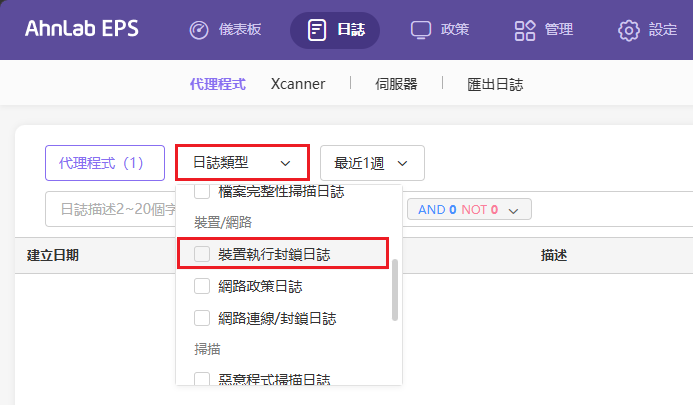Collapse the 日誌類型 dropdown

pos(242,163)
